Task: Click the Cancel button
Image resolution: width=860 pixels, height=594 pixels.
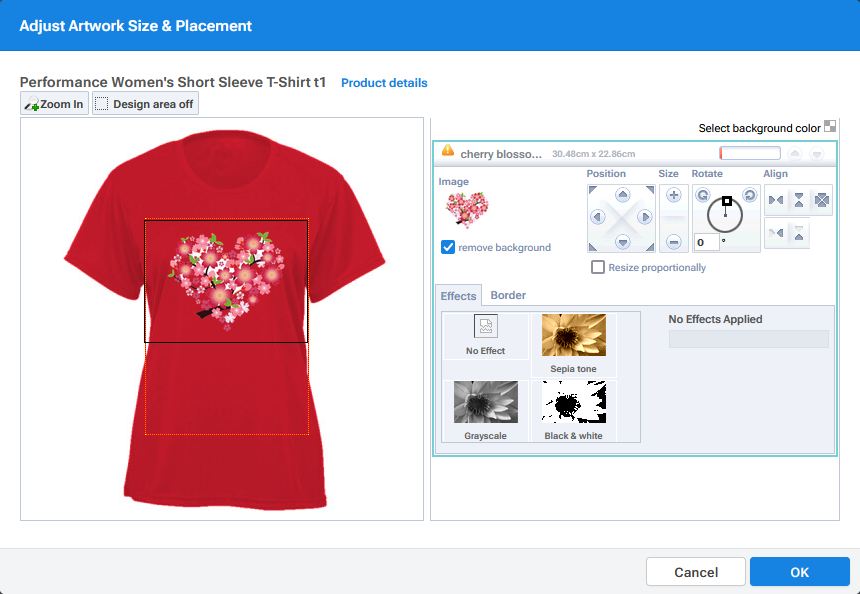Action: point(695,572)
